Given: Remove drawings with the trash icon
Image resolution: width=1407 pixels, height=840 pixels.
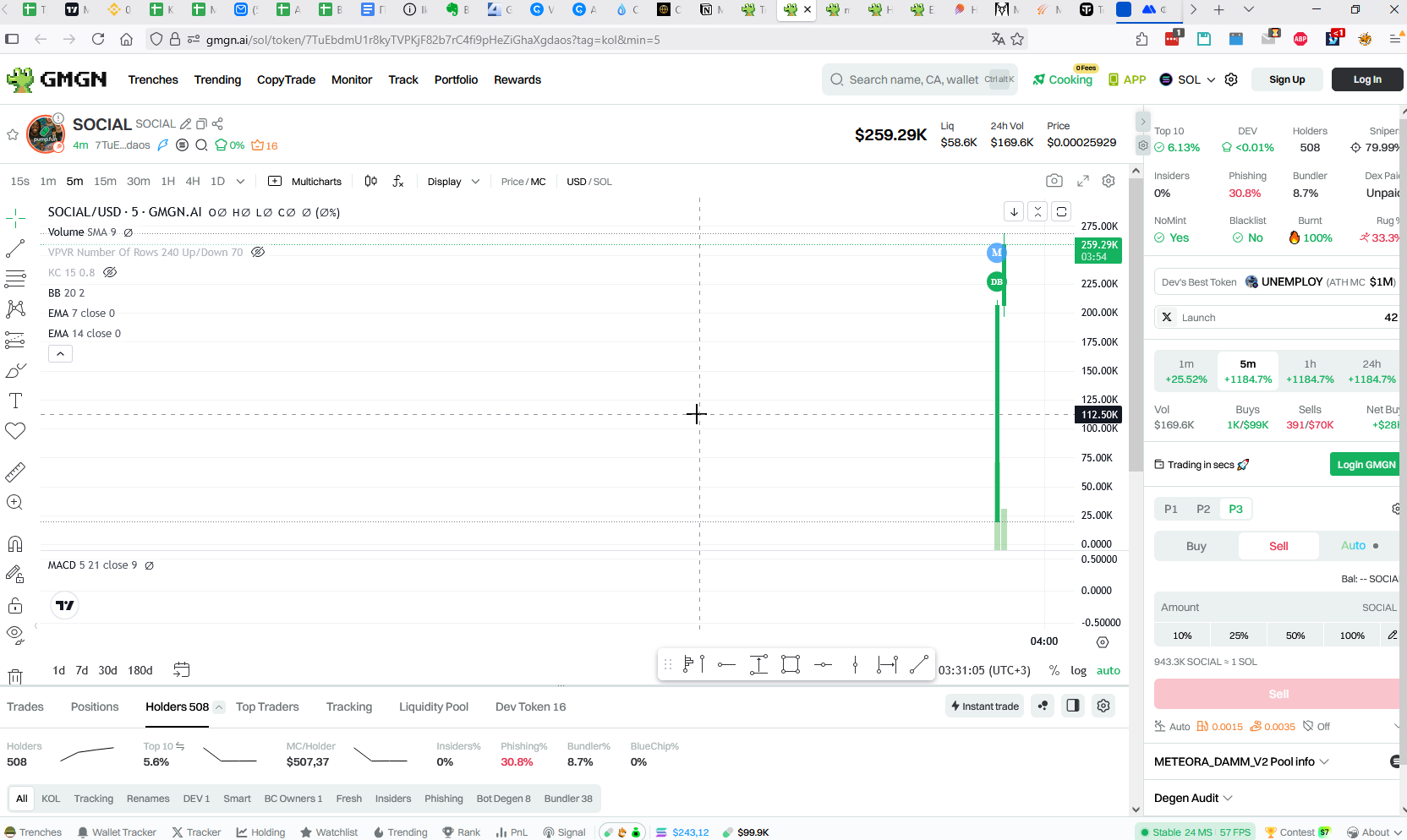Looking at the screenshot, I should point(15,676).
